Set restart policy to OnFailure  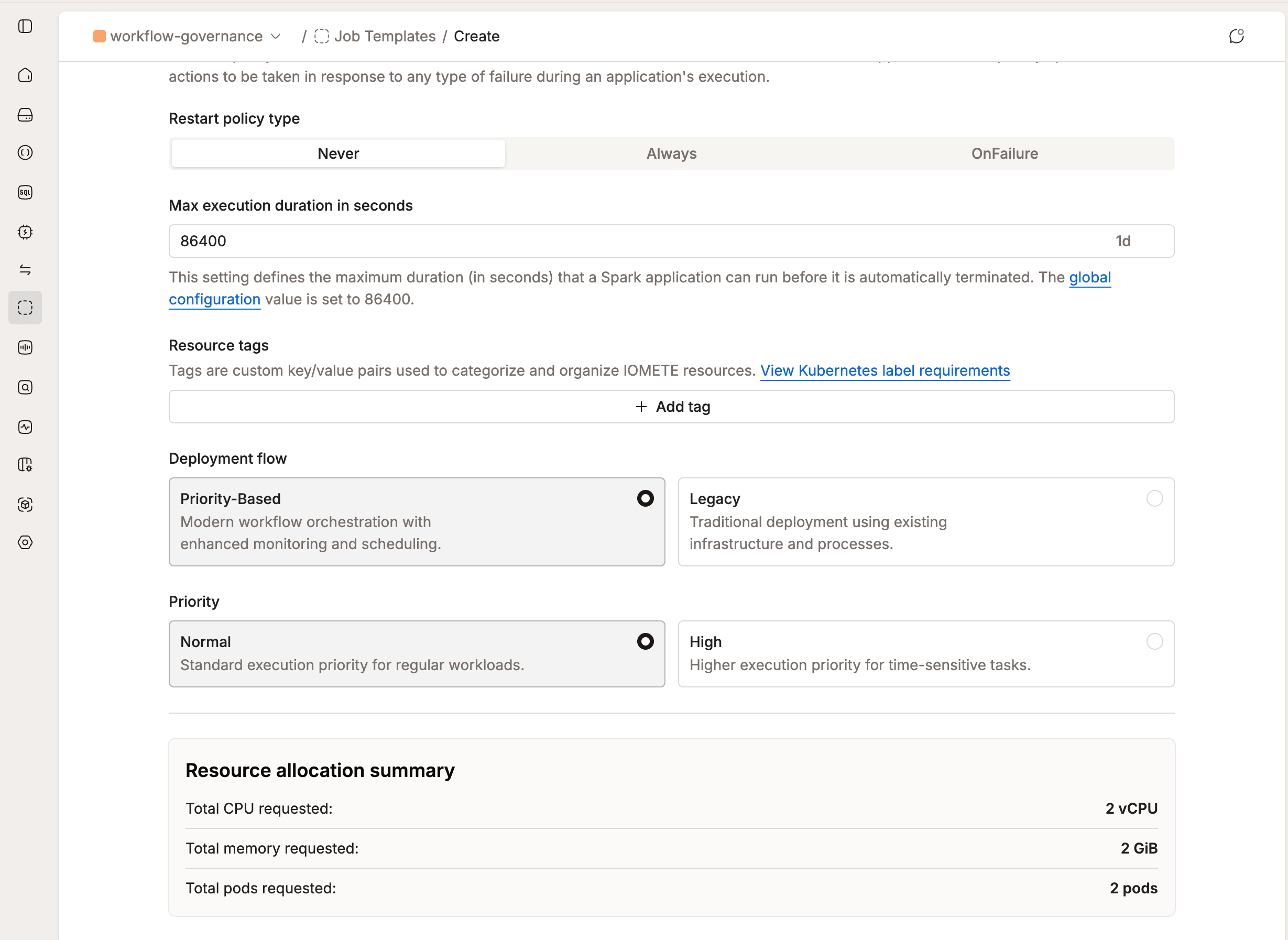click(1005, 154)
